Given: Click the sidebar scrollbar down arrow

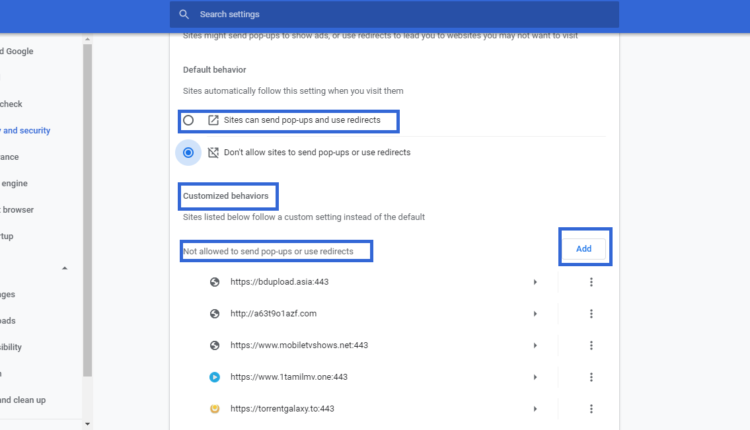Looking at the screenshot, I should pos(87,424).
